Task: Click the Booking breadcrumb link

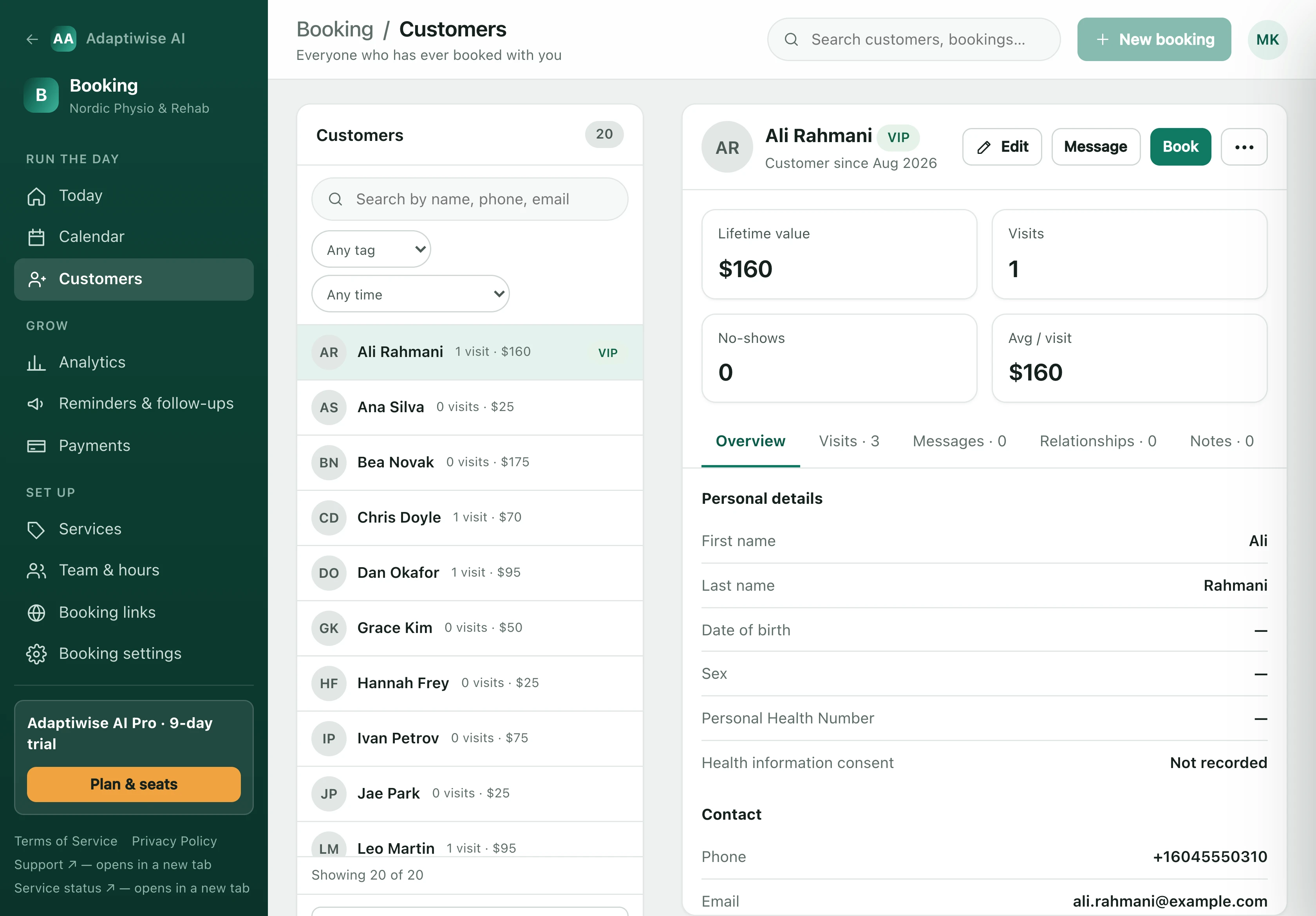Action: click(x=335, y=29)
